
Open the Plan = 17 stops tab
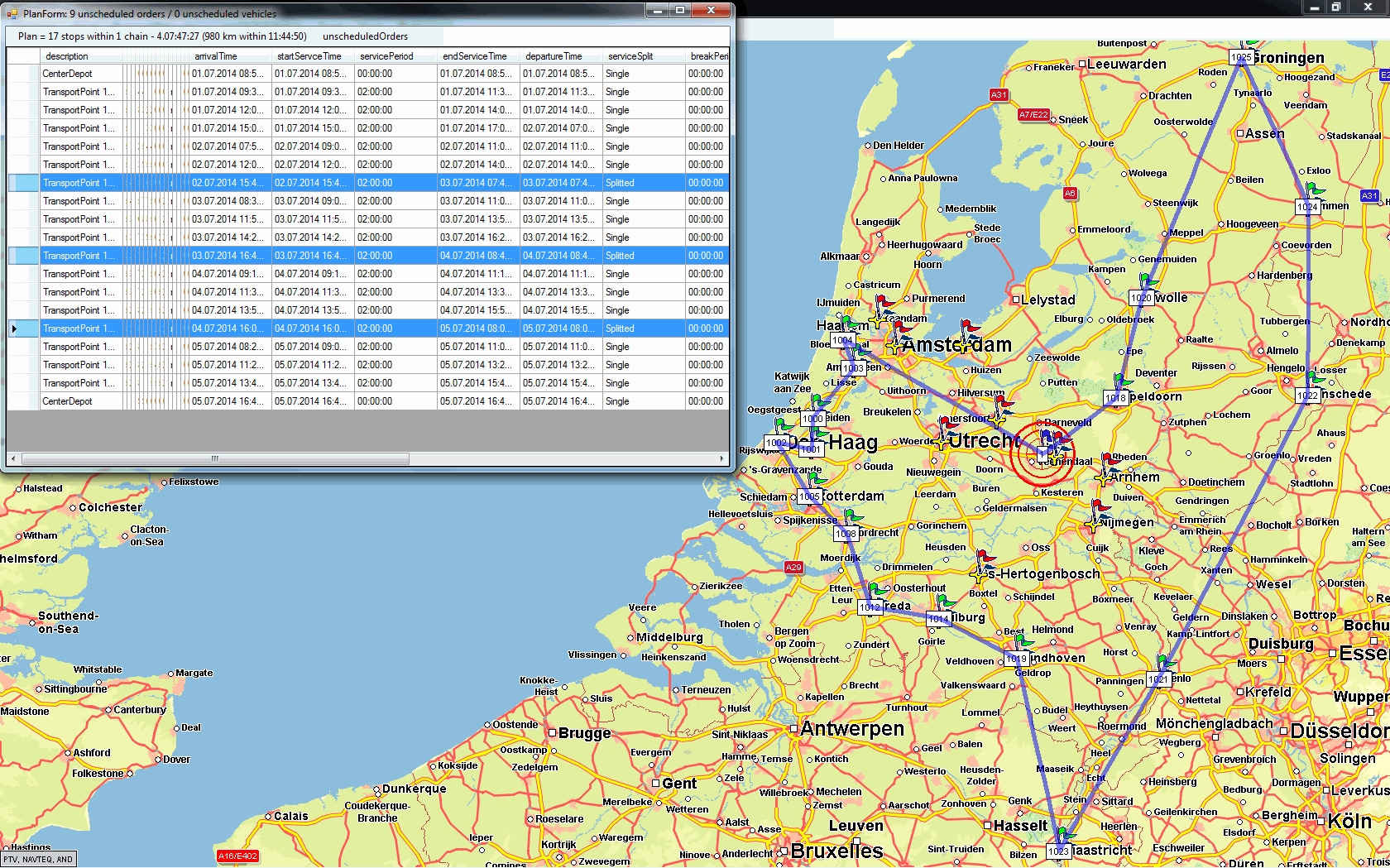(x=161, y=36)
